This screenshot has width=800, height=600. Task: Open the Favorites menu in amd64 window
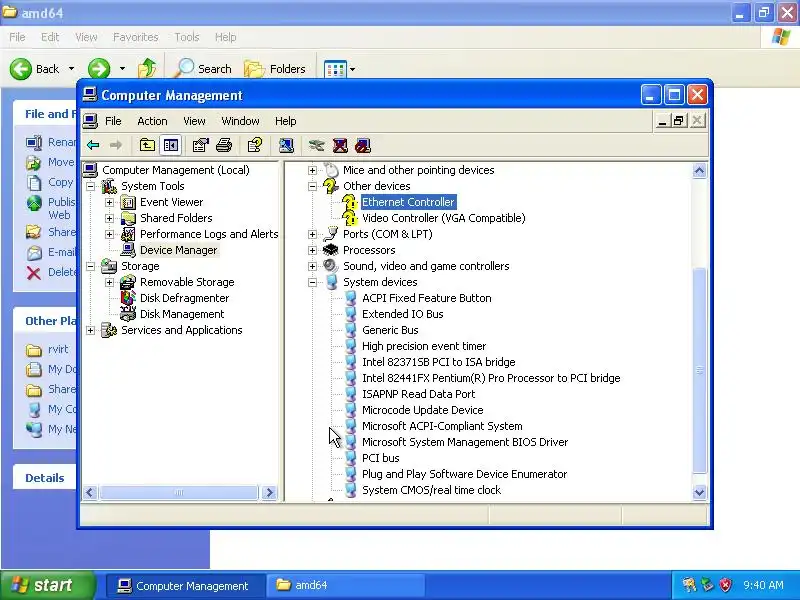coord(136,37)
